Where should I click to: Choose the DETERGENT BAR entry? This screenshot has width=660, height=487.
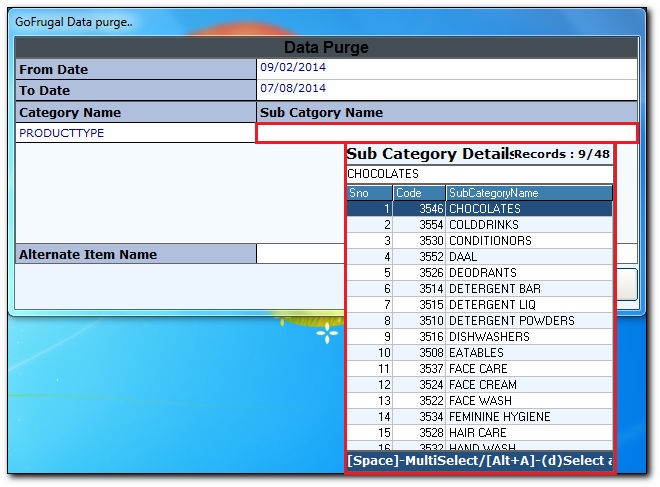pos(494,289)
